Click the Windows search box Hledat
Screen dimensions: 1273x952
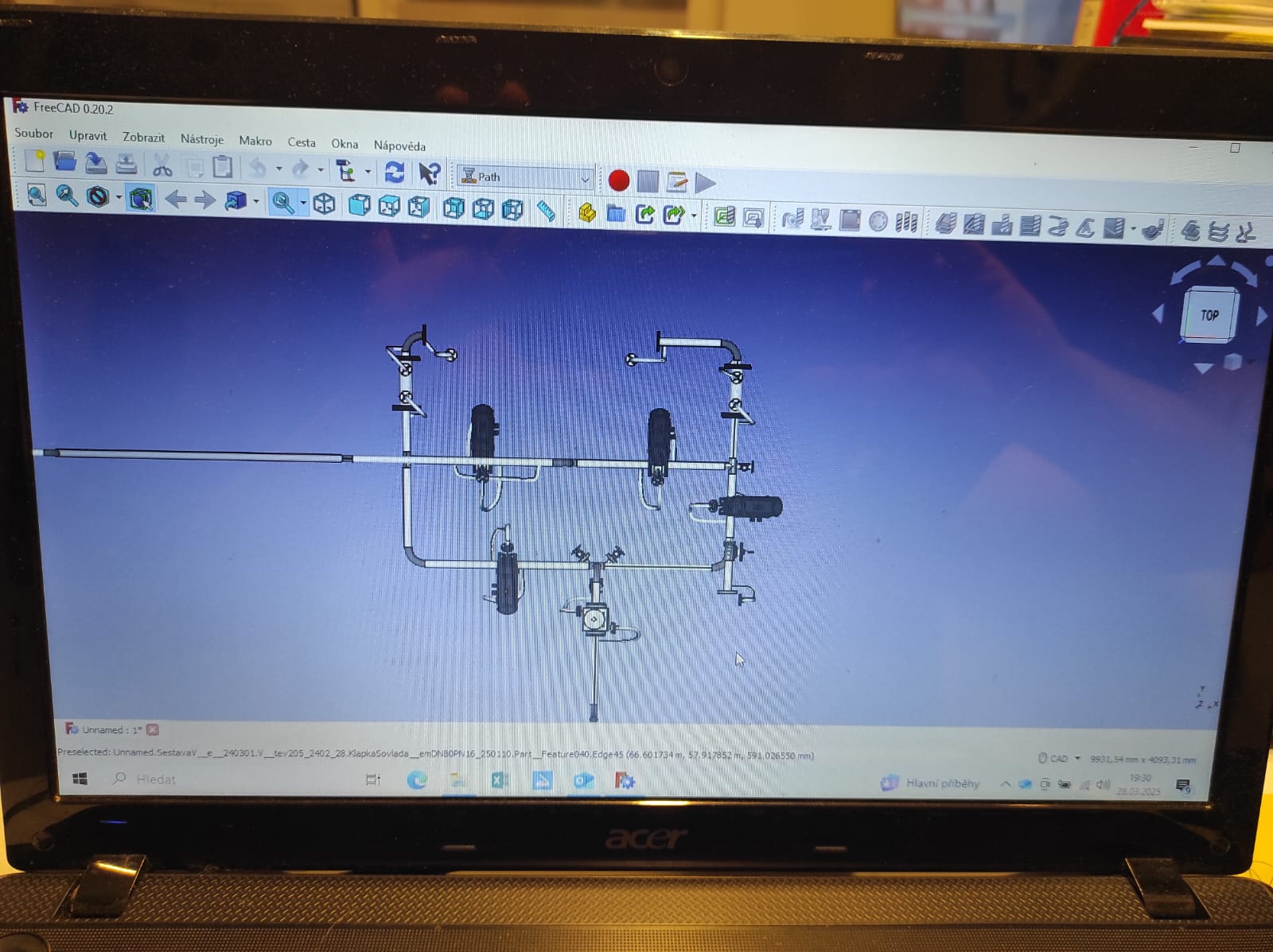click(x=156, y=779)
